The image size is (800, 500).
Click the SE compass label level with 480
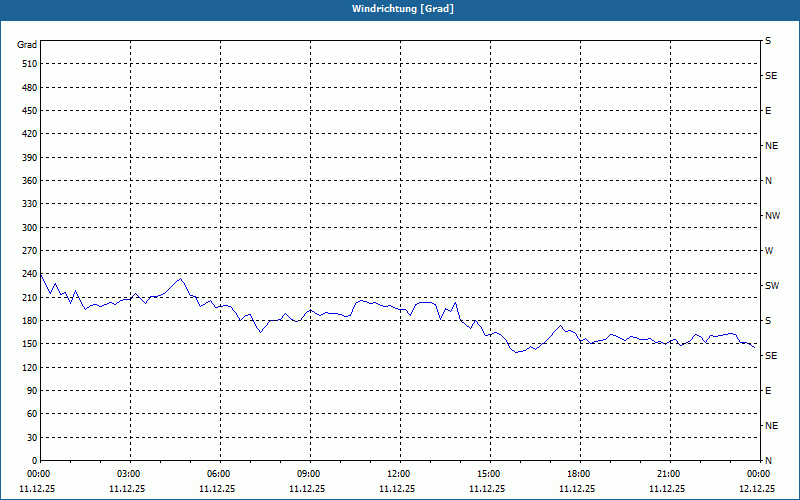771,76
